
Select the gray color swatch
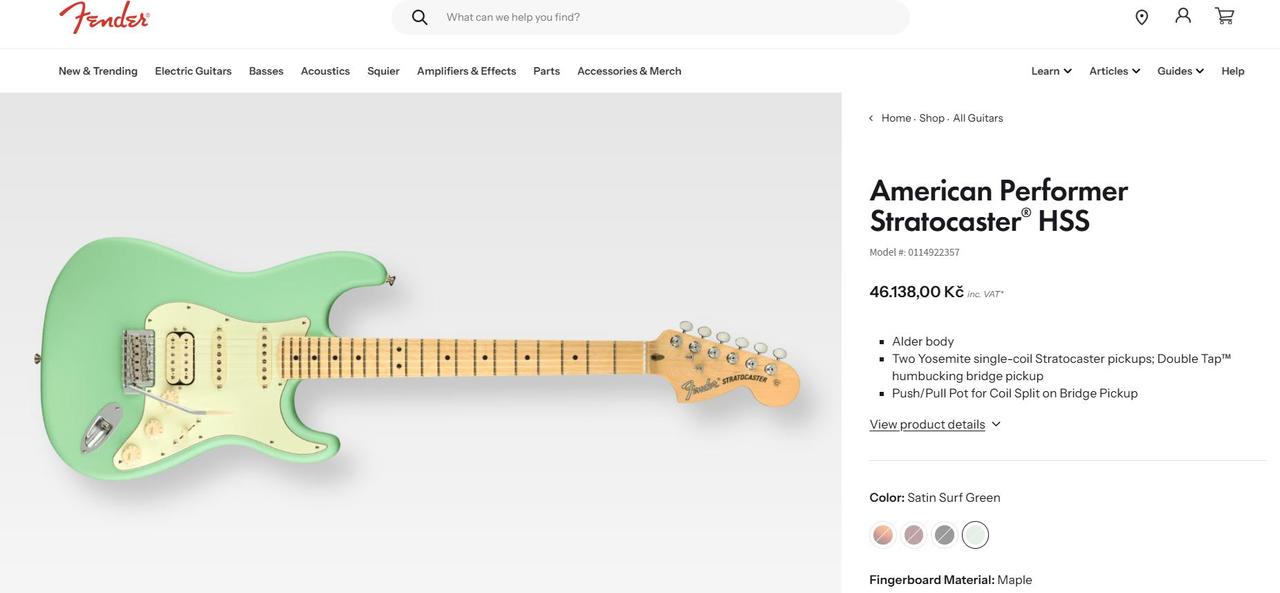click(944, 535)
